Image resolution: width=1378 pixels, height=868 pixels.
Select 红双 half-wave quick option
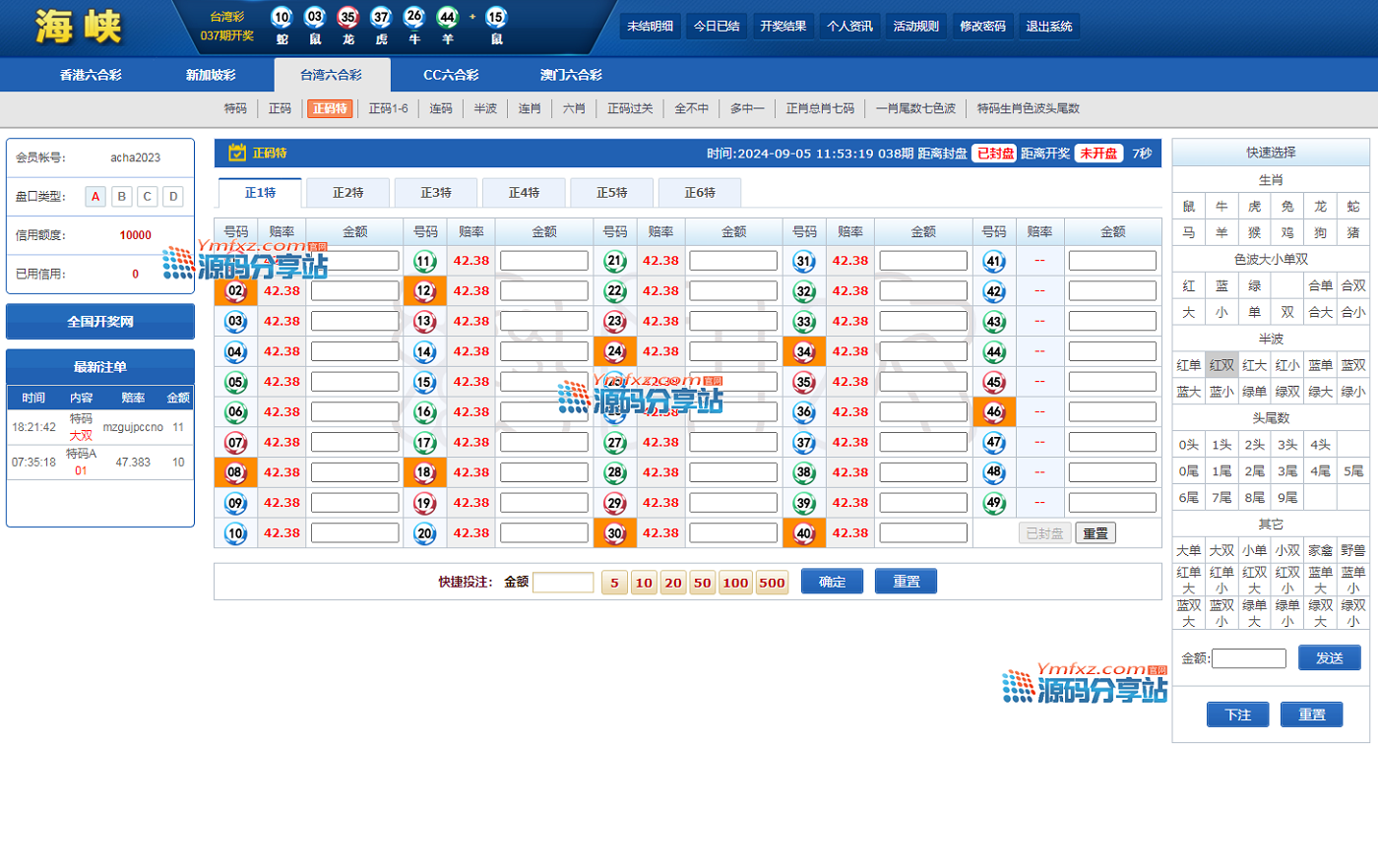pyautogui.click(x=1221, y=365)
